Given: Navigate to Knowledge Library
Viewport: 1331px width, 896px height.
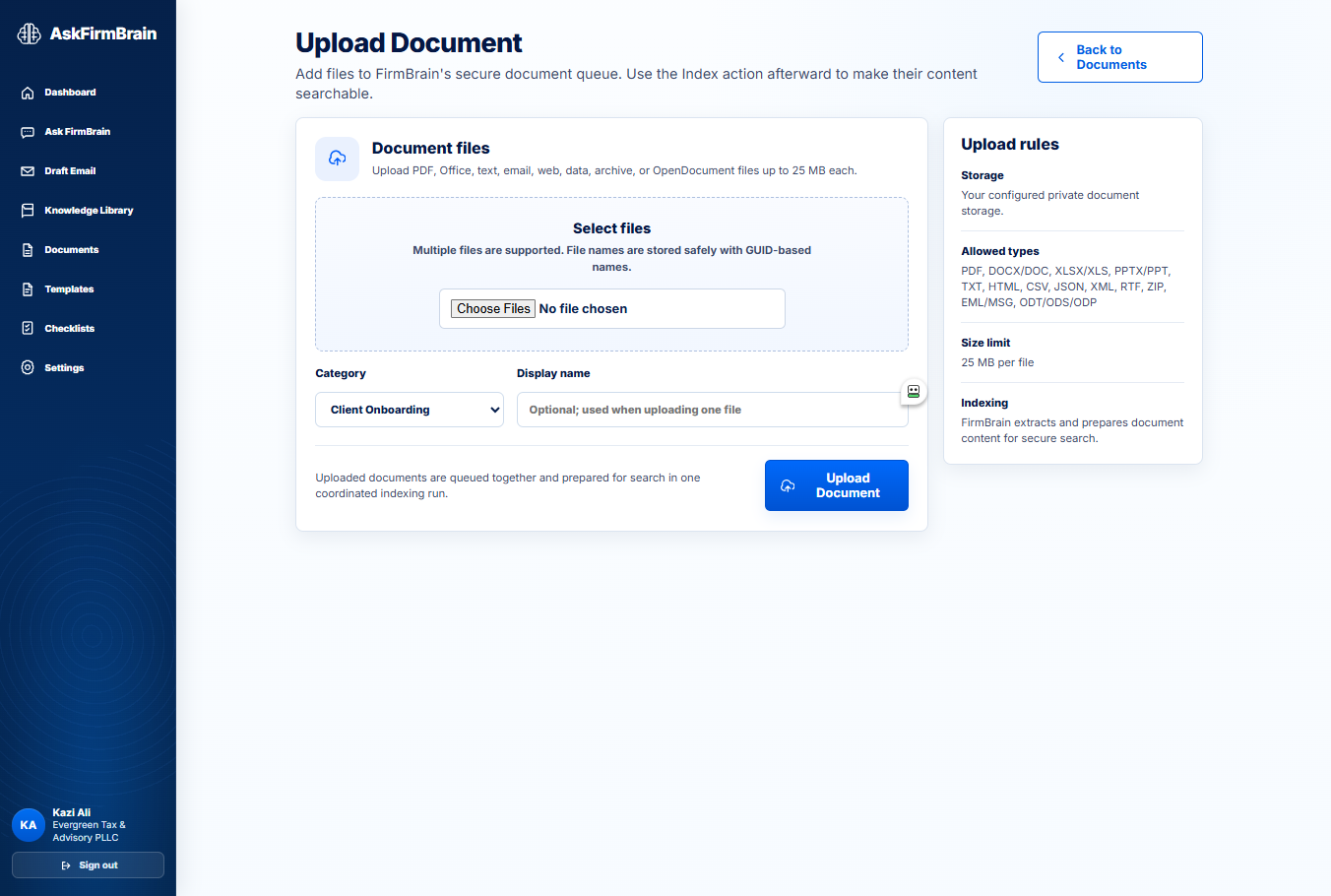Looking at the screenshot, I should 88,211.
